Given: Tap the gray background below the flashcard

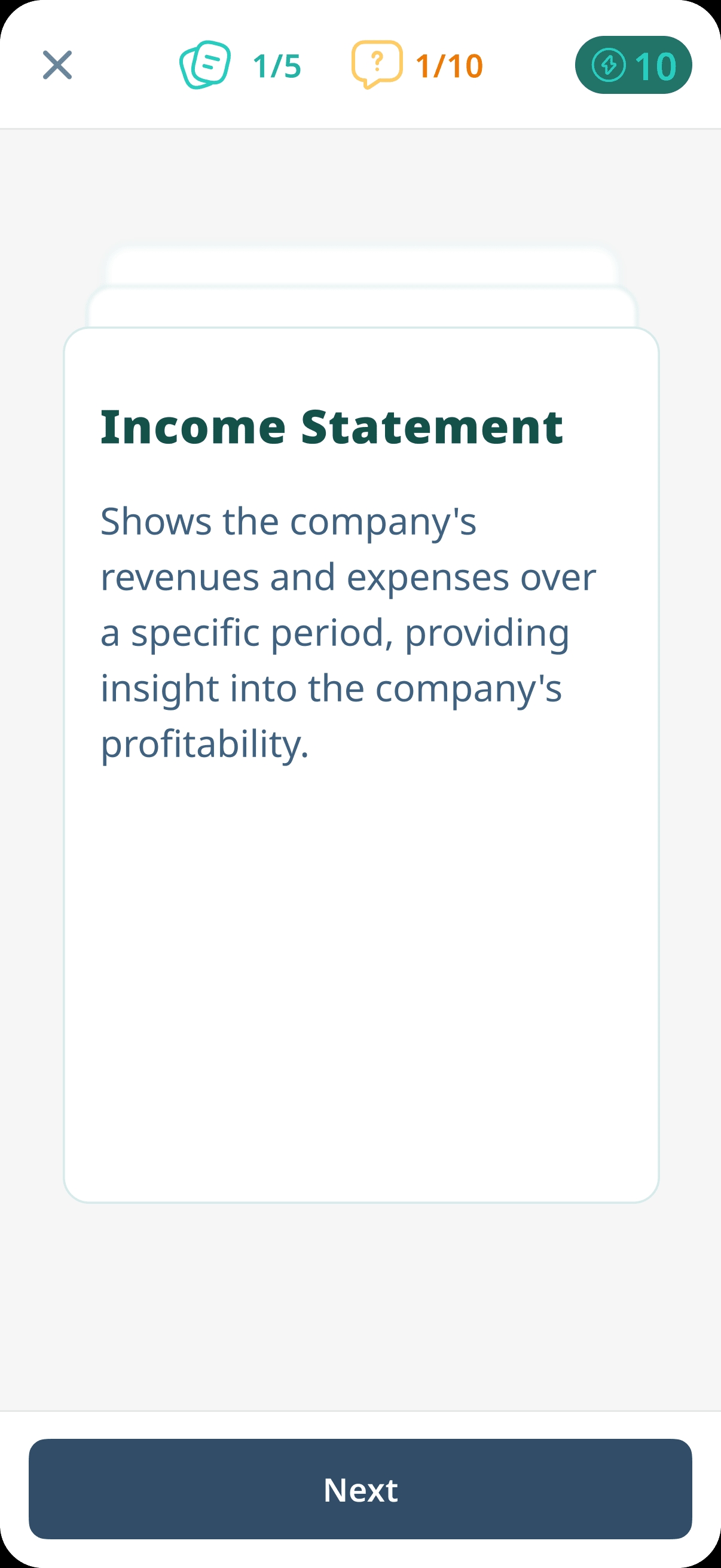Looking at the screenshot, I should 360,1305.
